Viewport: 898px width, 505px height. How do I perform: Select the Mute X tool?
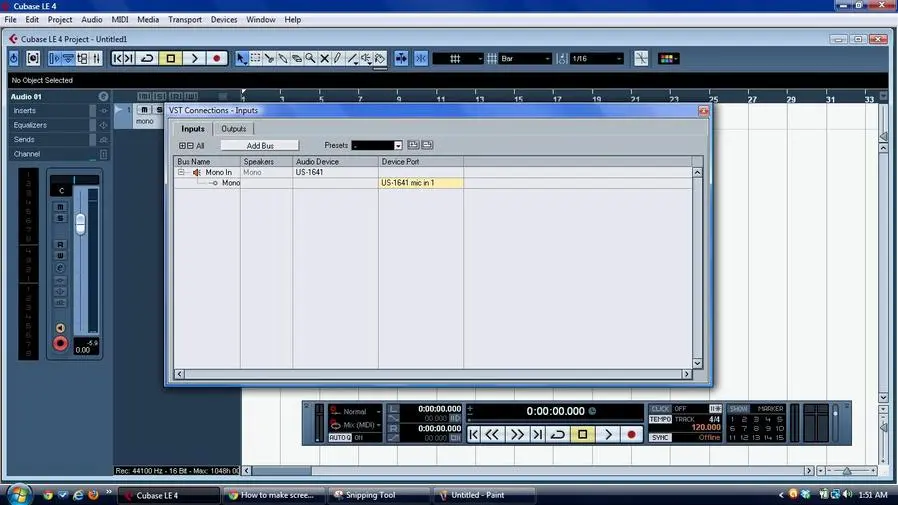(324, 58)
